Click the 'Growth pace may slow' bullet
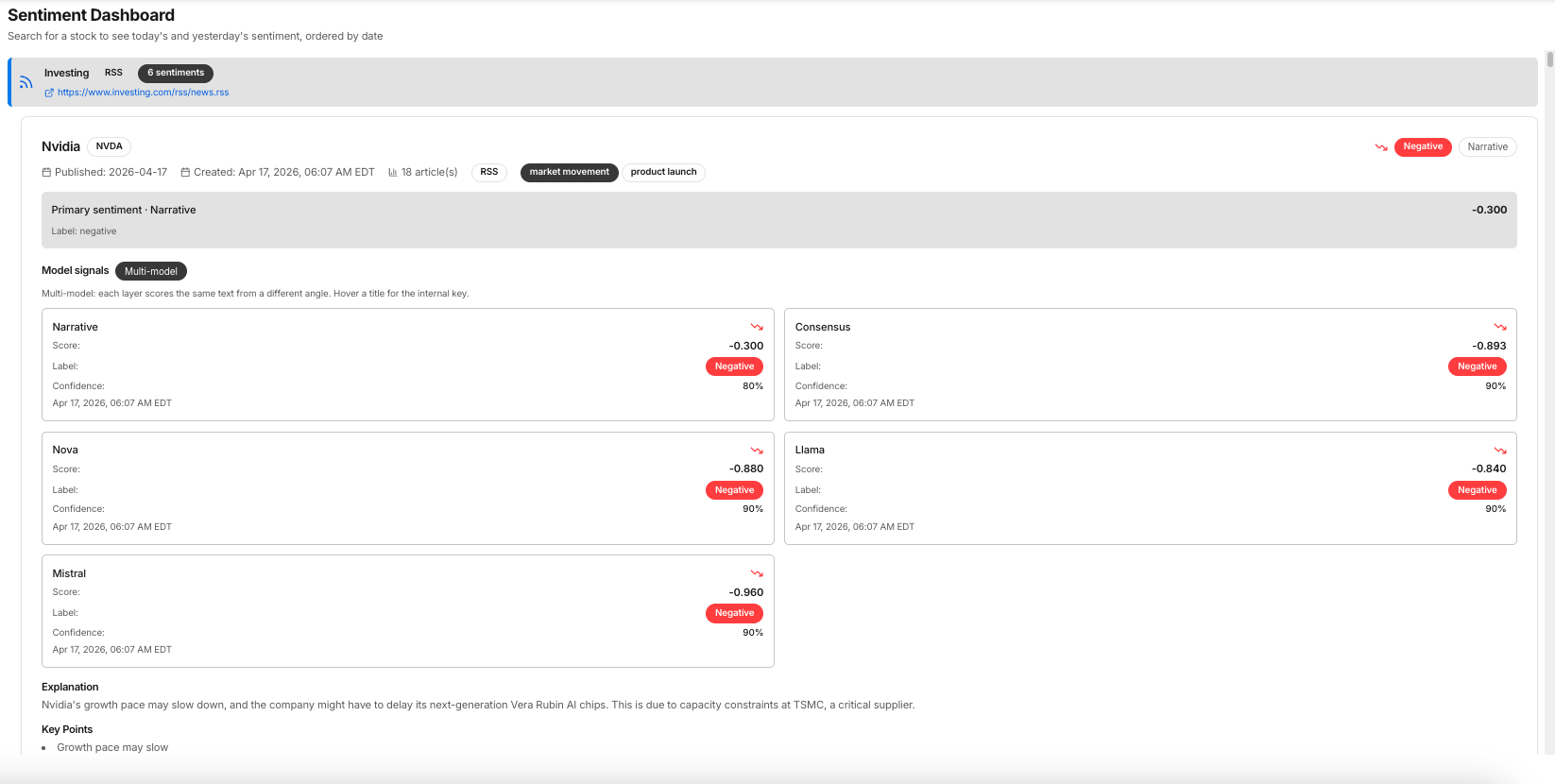This screenshot has width=1555, height=784. 112,747
